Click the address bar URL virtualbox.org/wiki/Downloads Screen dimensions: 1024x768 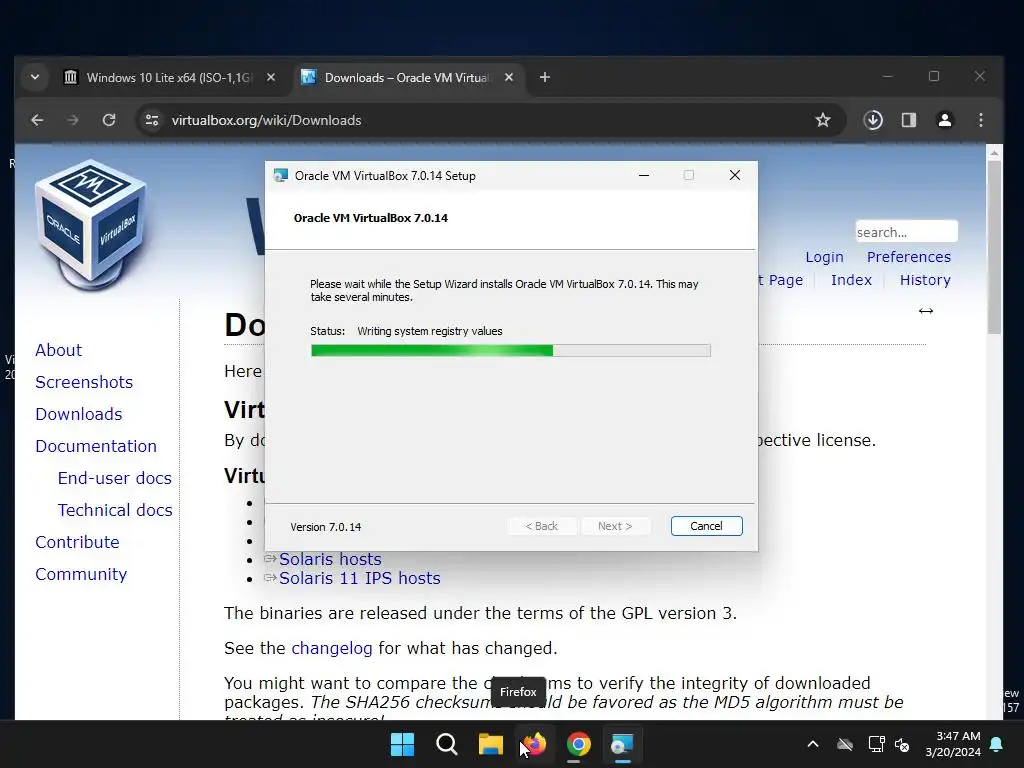pos(266,120)
